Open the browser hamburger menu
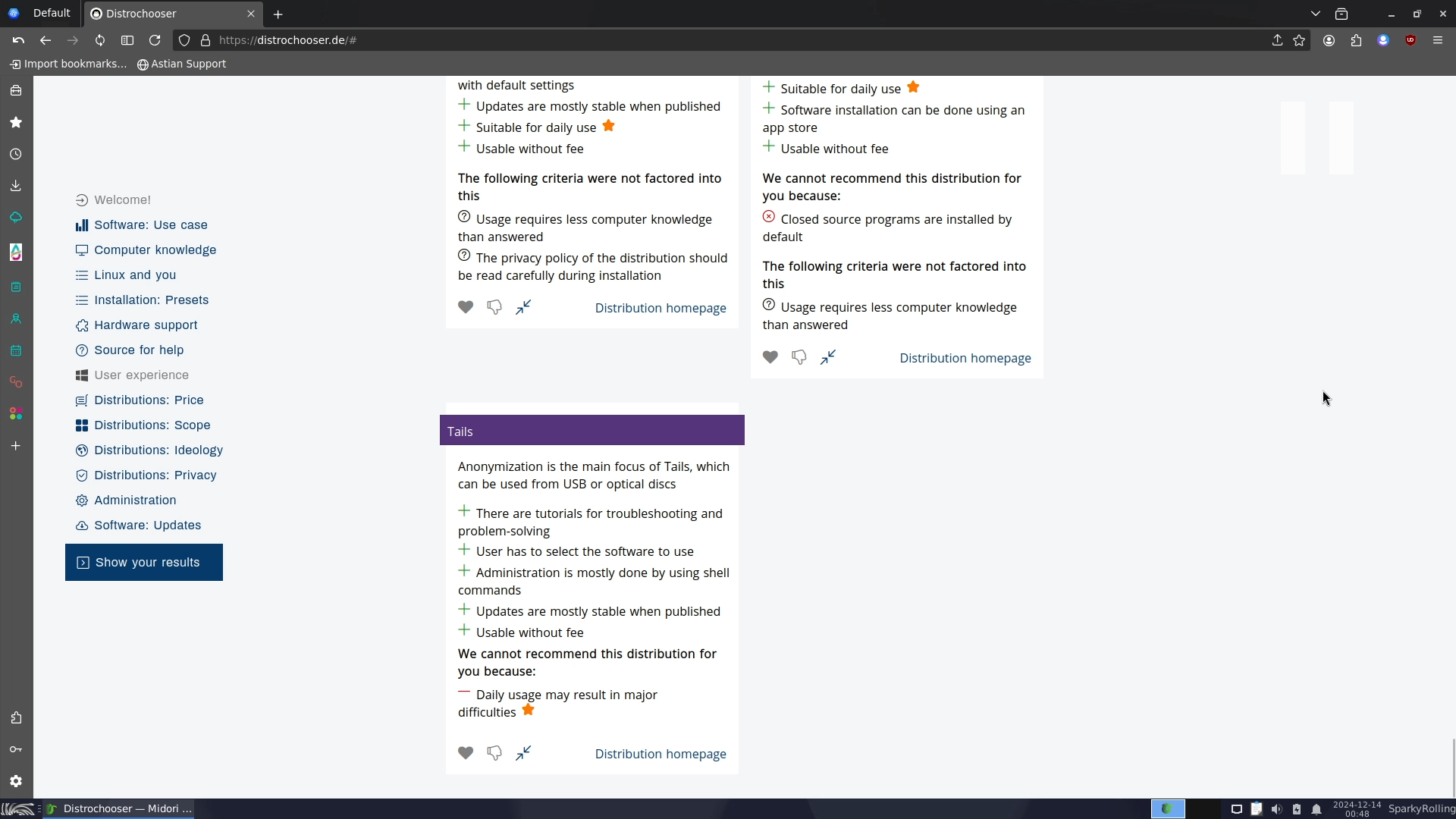The image size is (1456, 819). 1438,40
